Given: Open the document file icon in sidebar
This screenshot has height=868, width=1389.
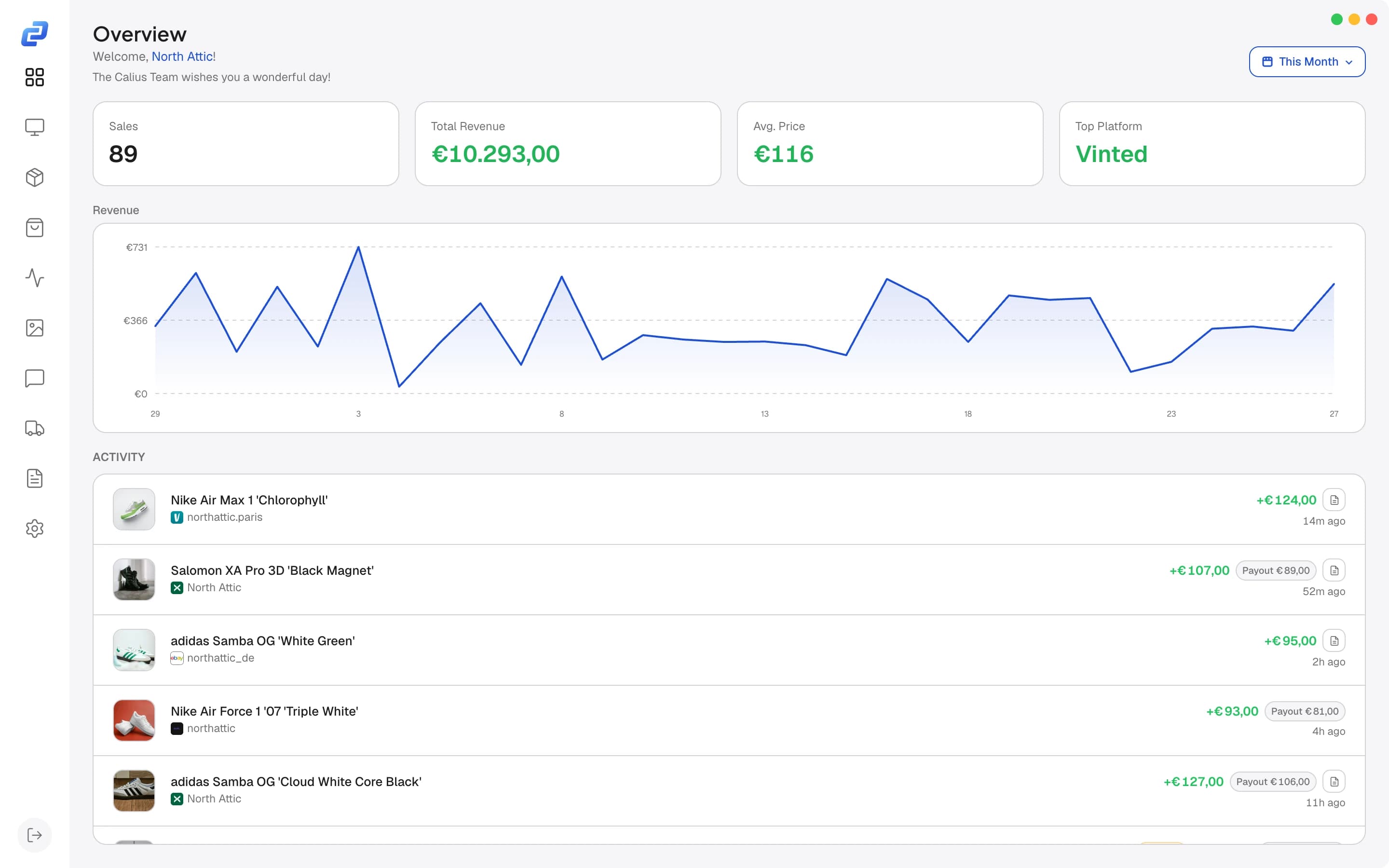Looking at the screenshot, I should (34, 478).
